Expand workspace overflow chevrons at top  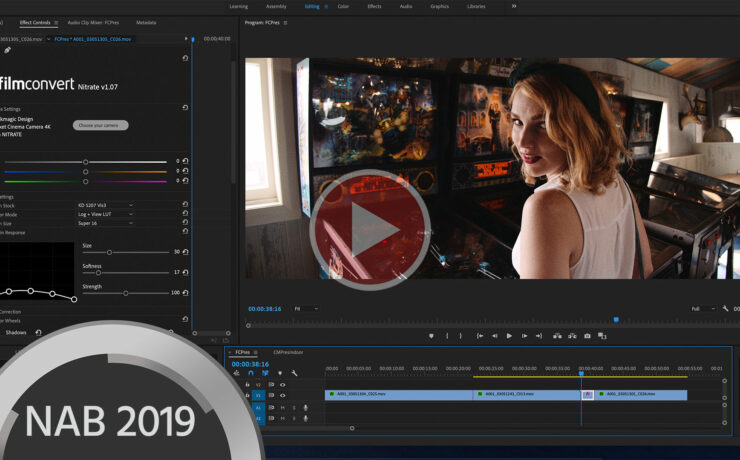514,6
